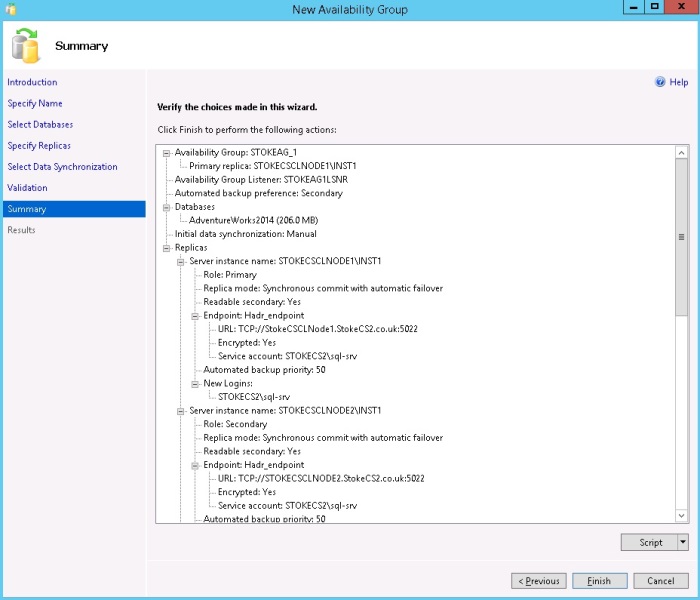700x600 pixels.
Task: Click the database Summary header icon
Action: point(25,46)
